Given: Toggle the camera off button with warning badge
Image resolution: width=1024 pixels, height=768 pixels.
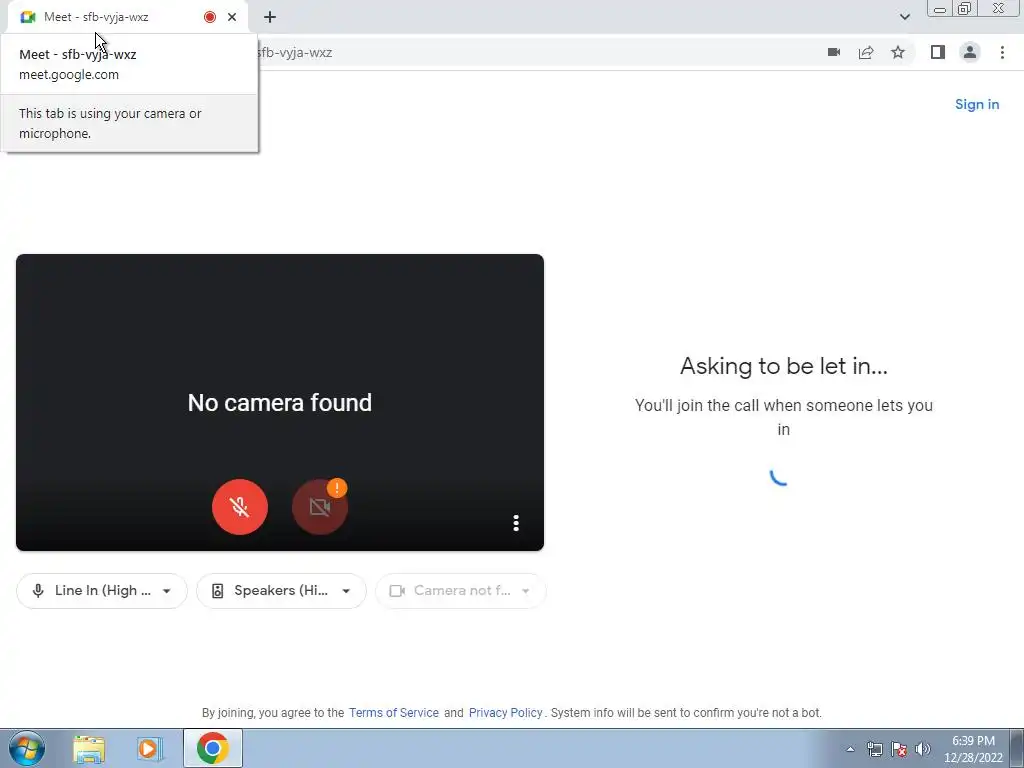Looking at the screenshot, I should (319, 507).
